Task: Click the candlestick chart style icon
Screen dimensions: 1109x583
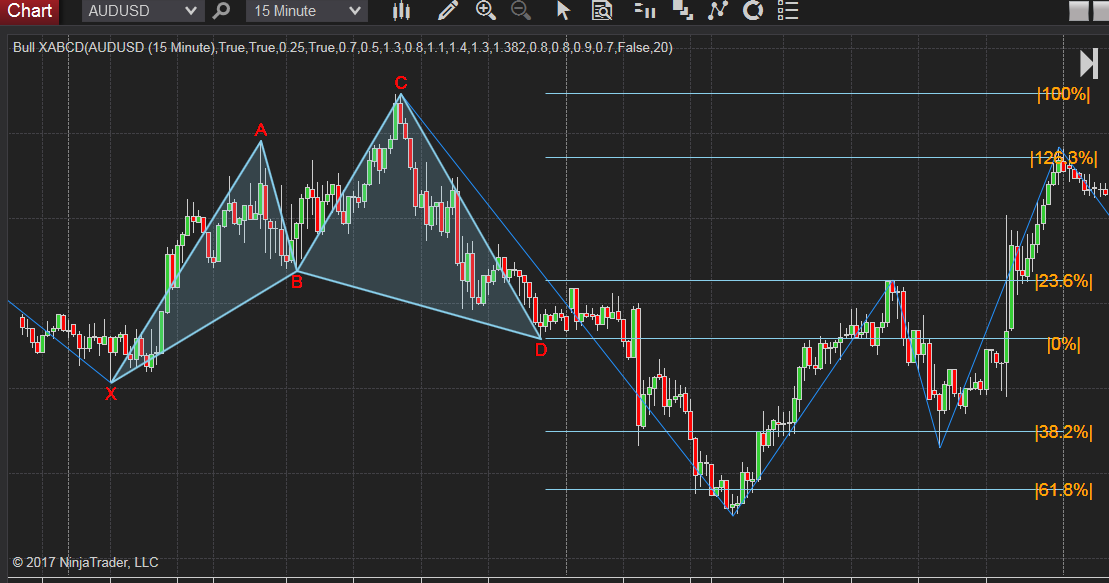Action: 400,11
